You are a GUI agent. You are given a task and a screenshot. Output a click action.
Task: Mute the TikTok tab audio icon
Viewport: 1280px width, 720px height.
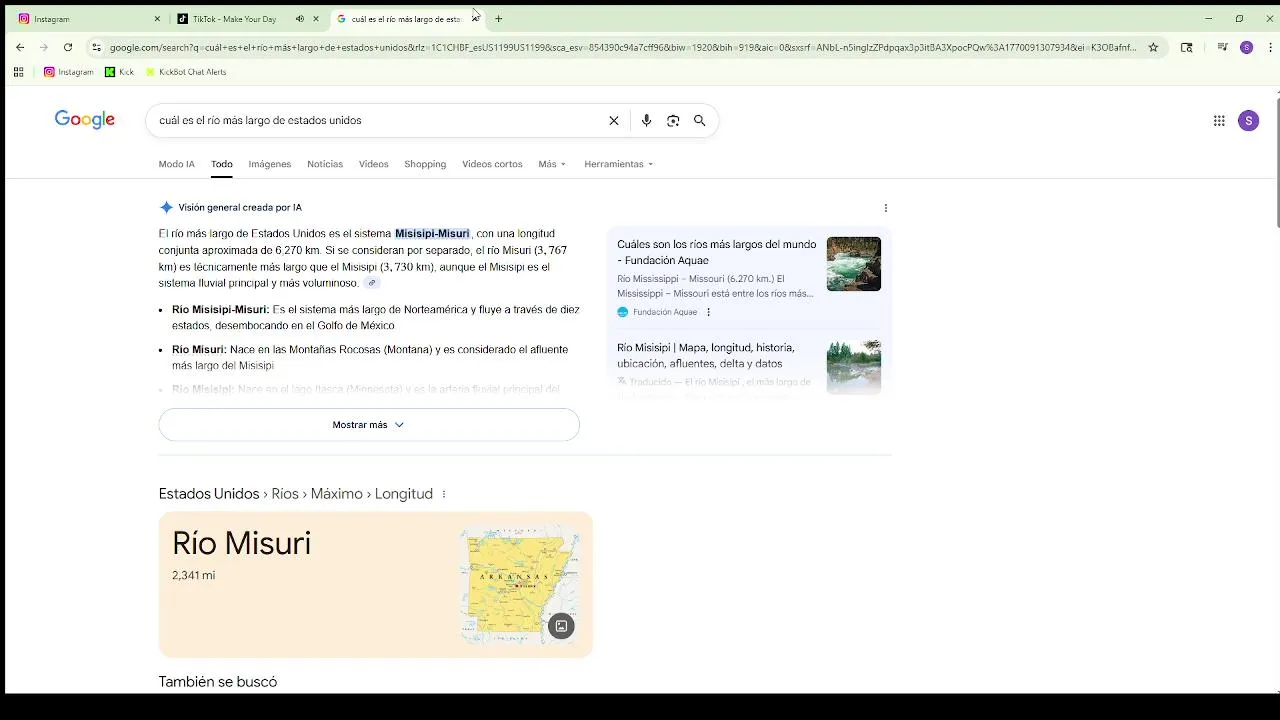tap(300, 19)
